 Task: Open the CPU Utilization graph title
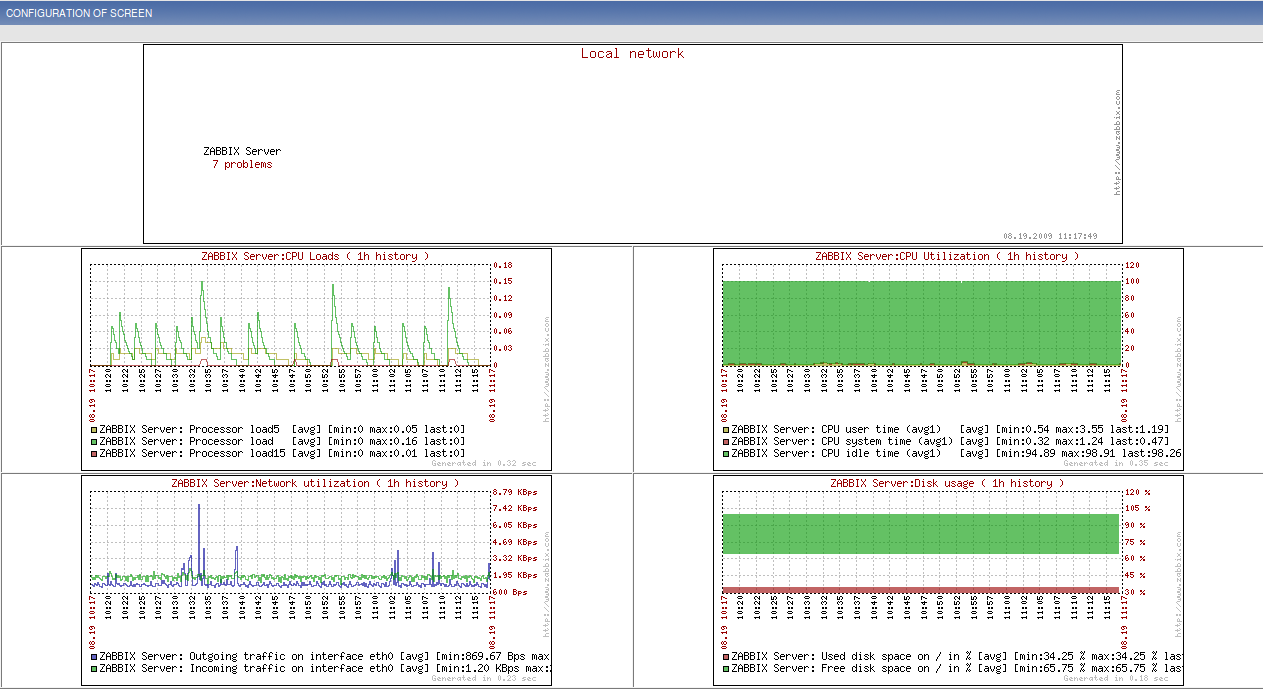click(947, 256)
